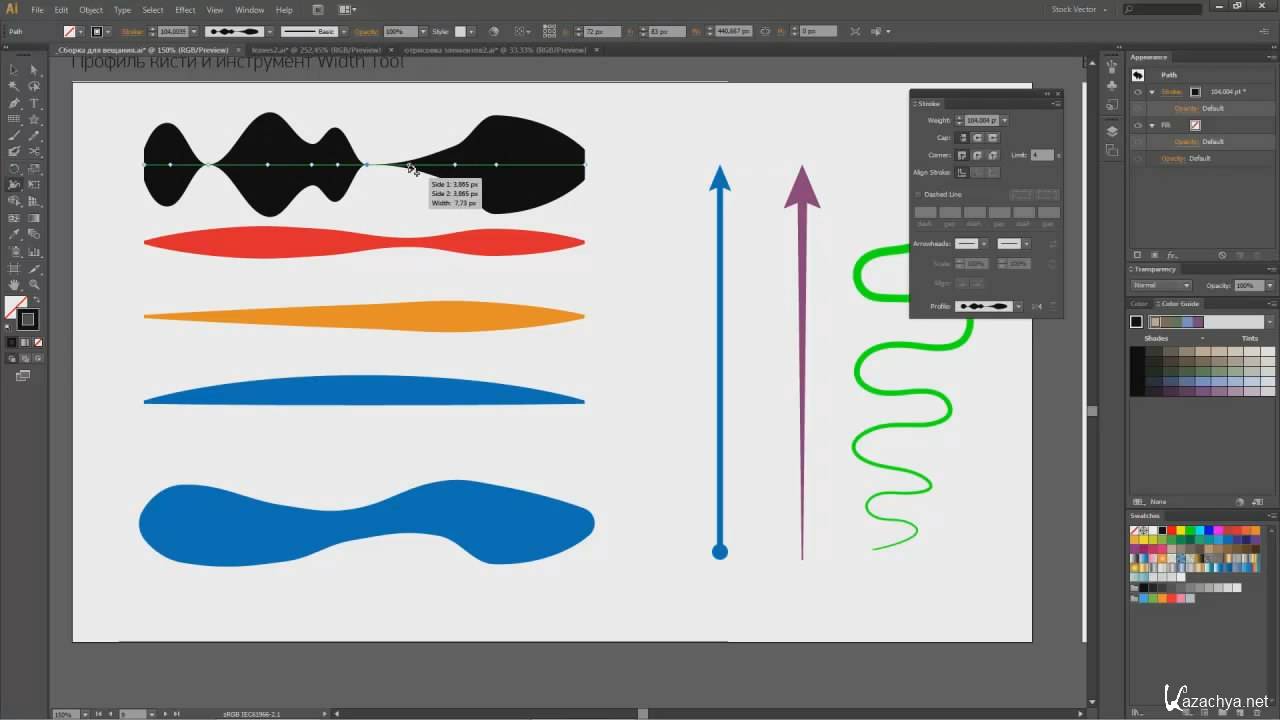Flip the width profile along the stroke

[1036, 306]
